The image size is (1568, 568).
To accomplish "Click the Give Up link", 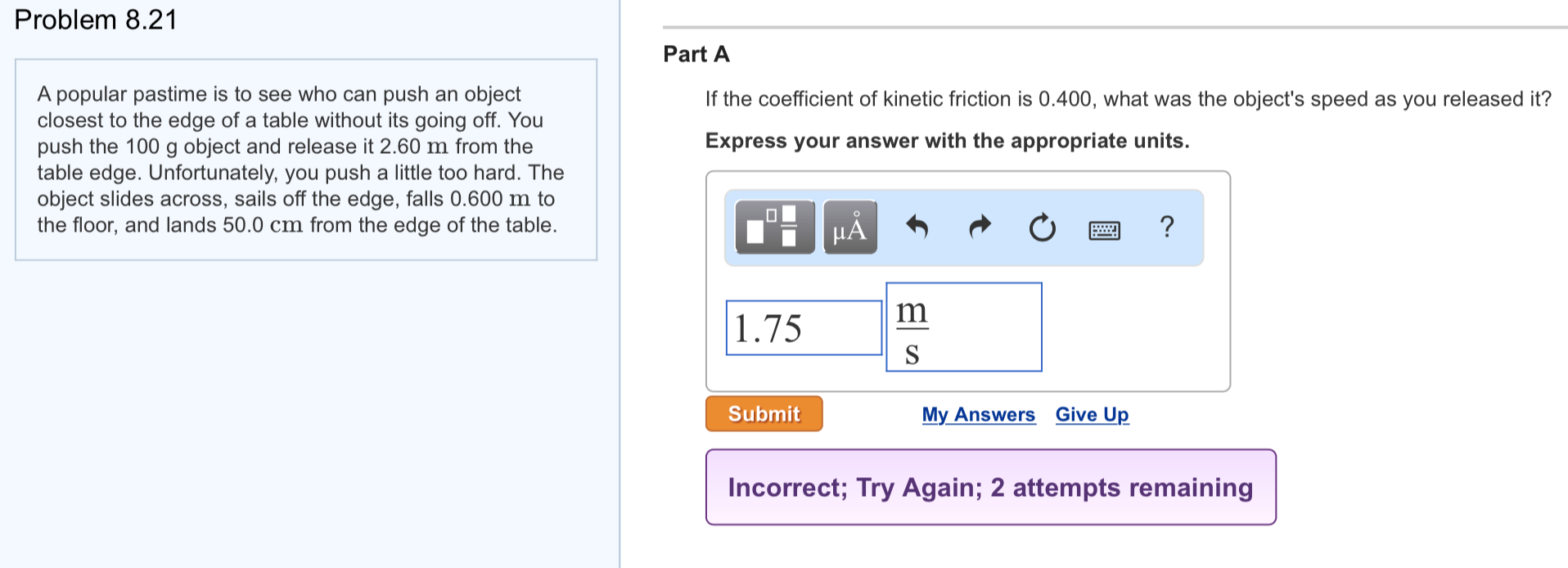I will click(x=1091, y=414).
